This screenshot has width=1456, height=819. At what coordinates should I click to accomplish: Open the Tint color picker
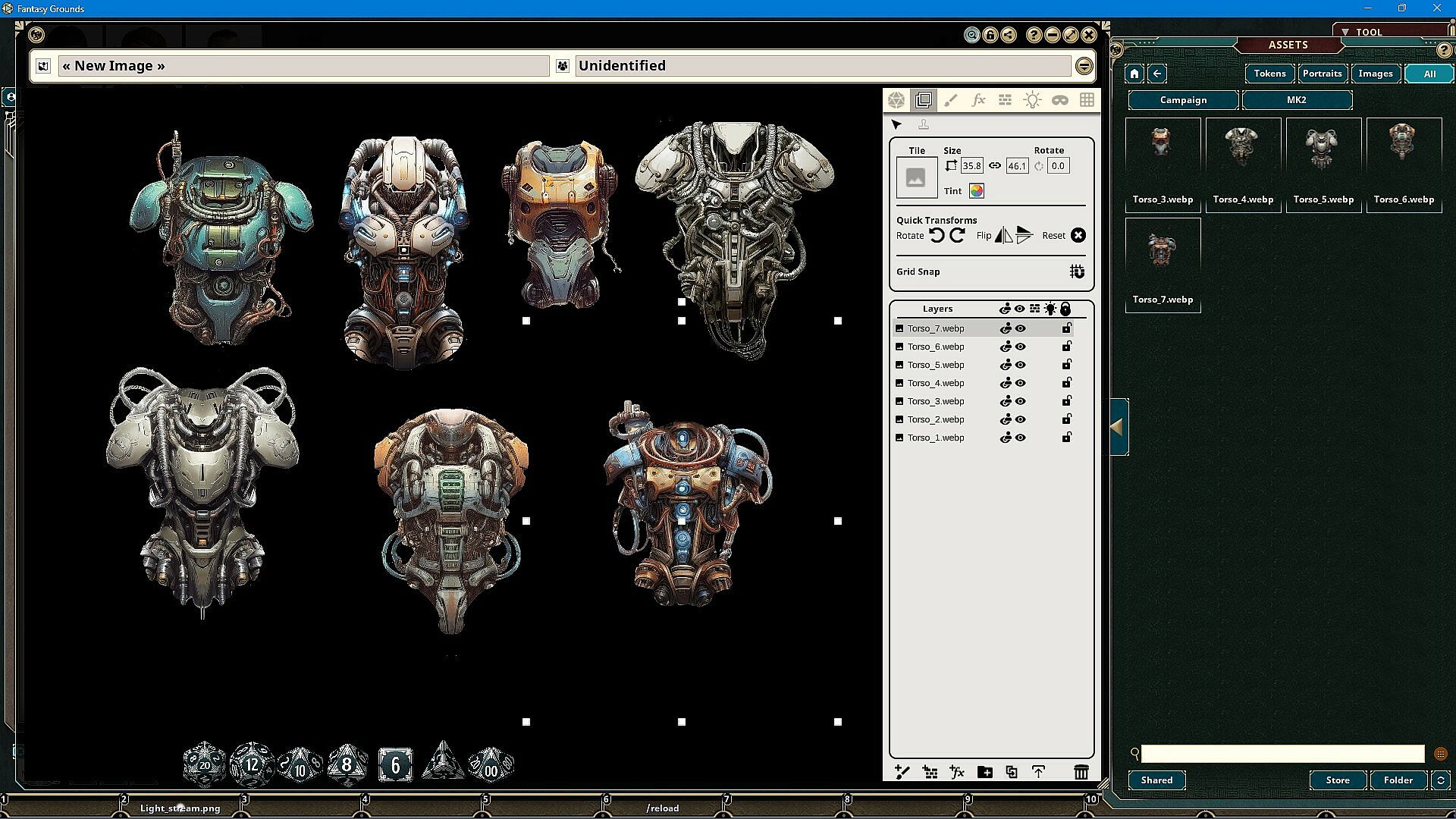coord(976,191)
